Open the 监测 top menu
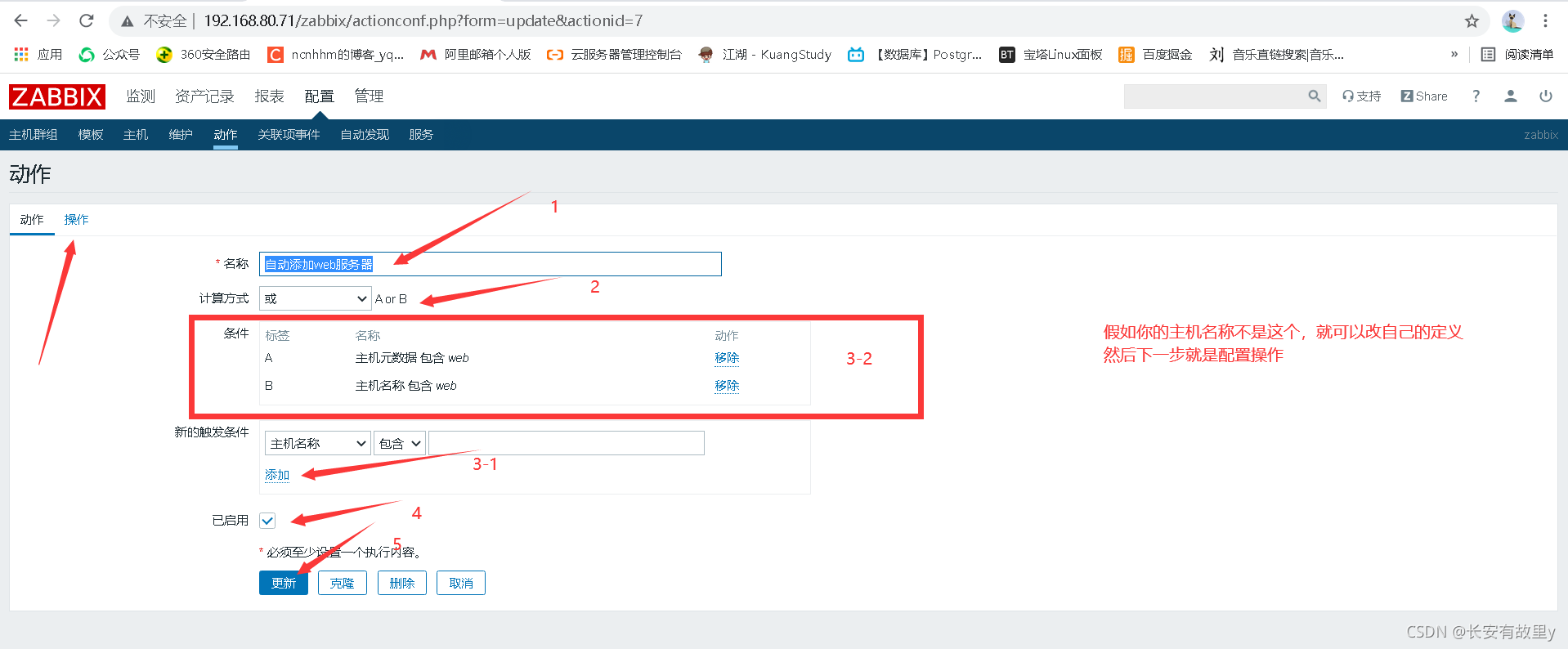Viewport: 1568px width, 649px height. (141, 96)
